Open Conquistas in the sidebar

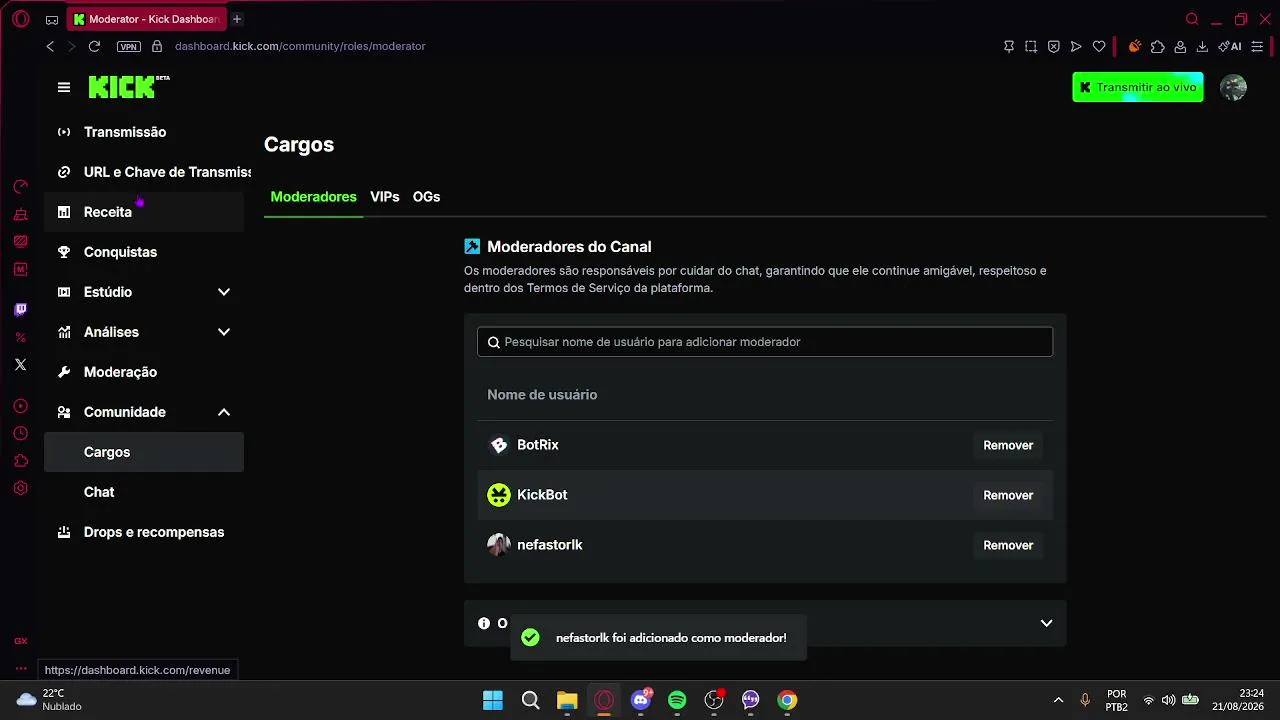144,252
